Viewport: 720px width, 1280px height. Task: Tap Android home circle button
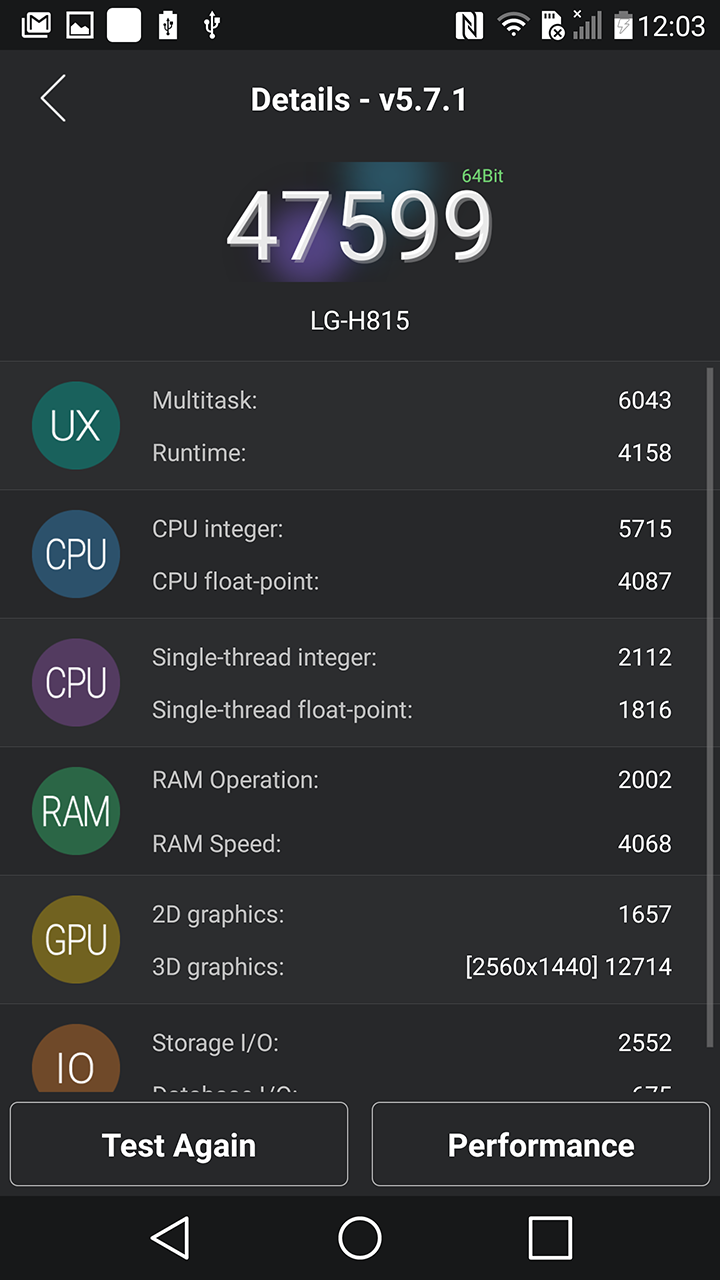[x=360, y=1238]
